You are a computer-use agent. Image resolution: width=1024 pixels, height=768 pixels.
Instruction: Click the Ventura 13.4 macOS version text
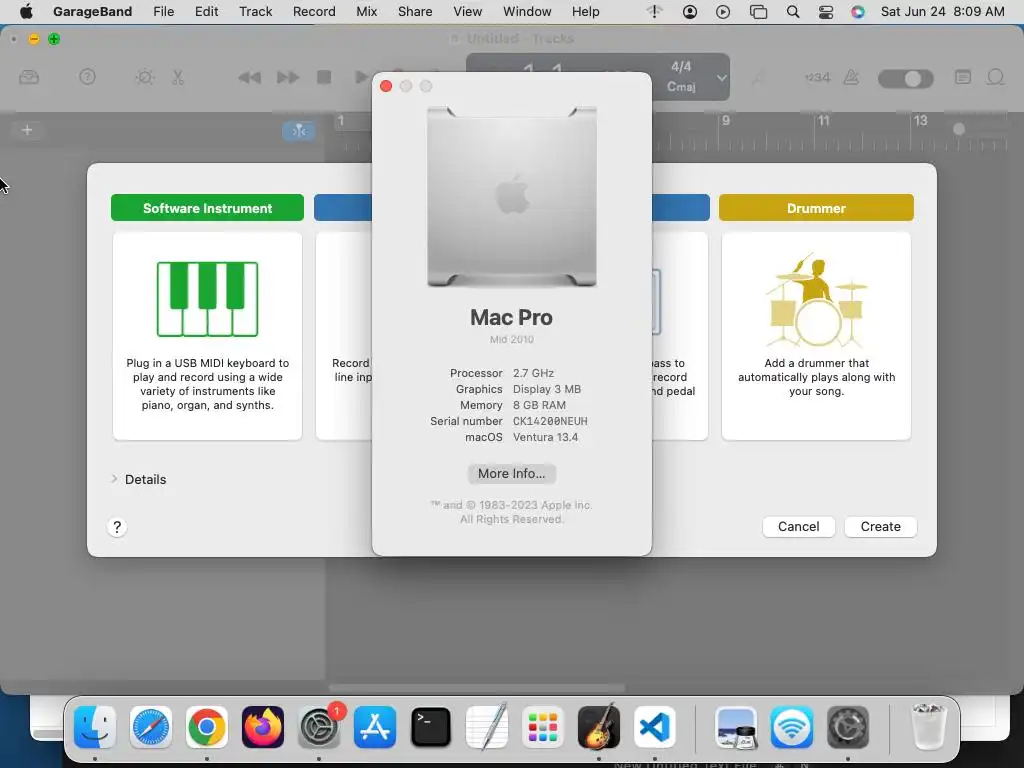pos(545,437)
